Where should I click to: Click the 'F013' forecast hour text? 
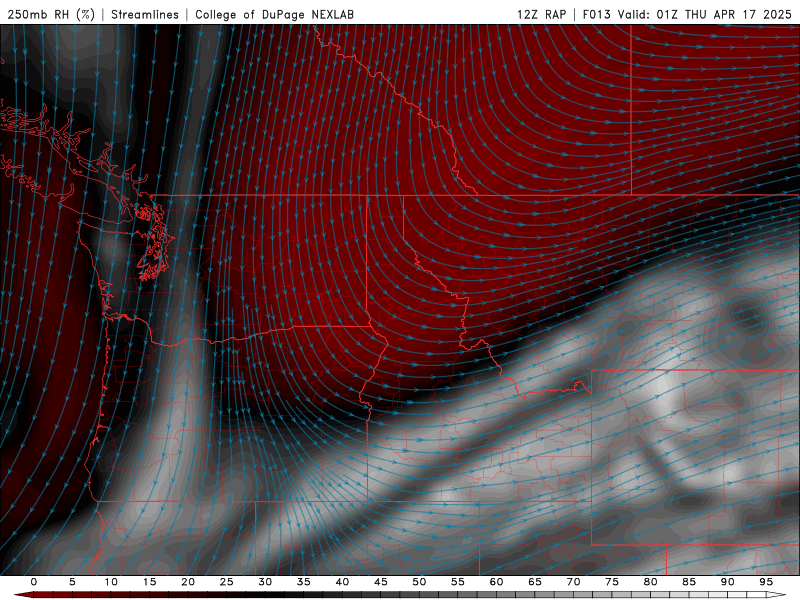(x=596, y=14)
